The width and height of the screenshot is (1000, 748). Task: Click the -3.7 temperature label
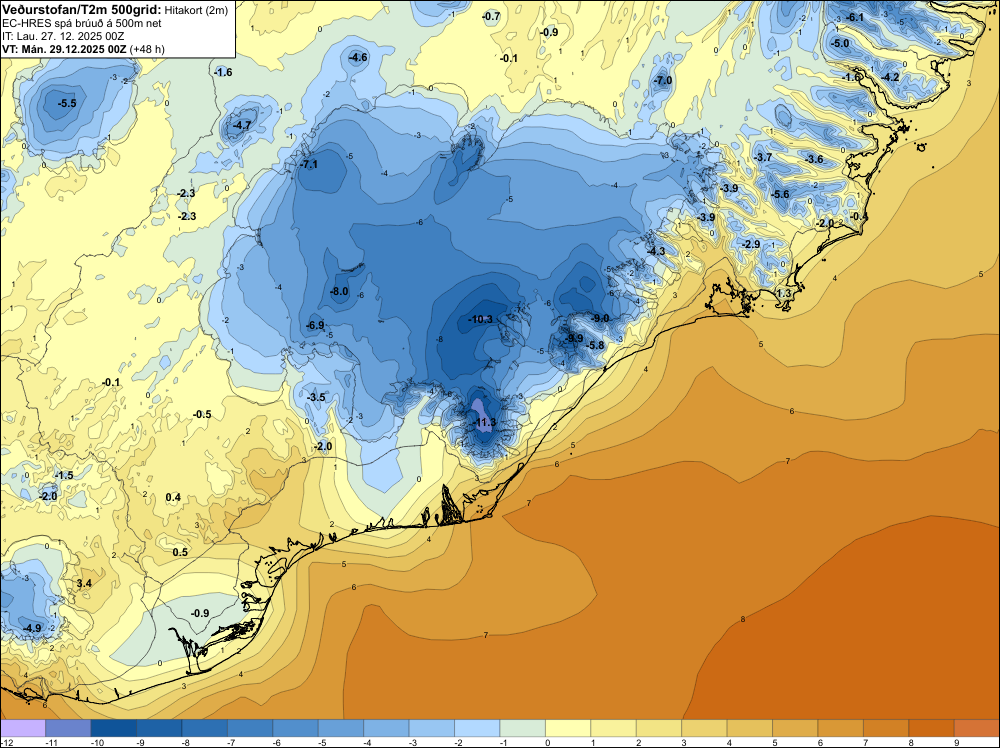click(x=763, y=157)
